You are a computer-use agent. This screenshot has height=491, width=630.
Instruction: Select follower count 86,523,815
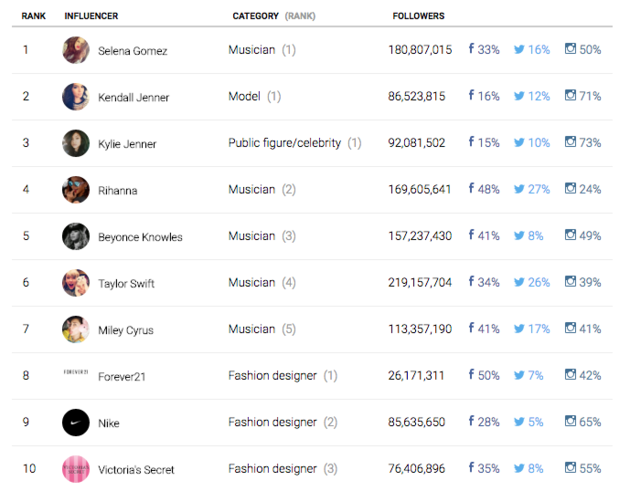point(417,96)
